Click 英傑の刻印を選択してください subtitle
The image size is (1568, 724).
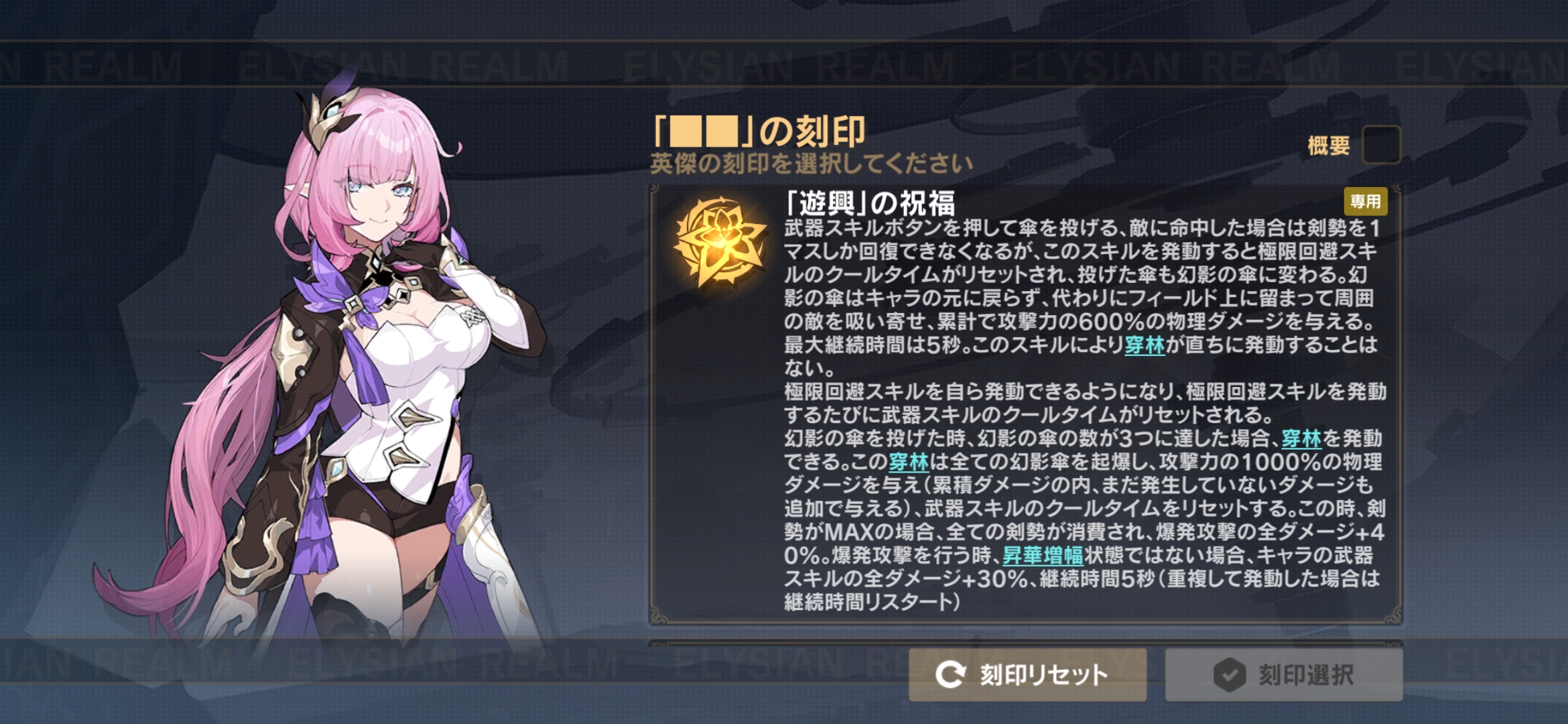tap(811, 164)
